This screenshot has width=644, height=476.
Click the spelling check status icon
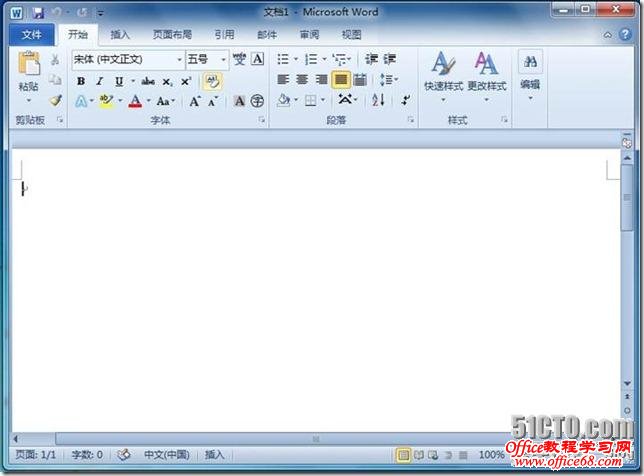coord(124,455)
